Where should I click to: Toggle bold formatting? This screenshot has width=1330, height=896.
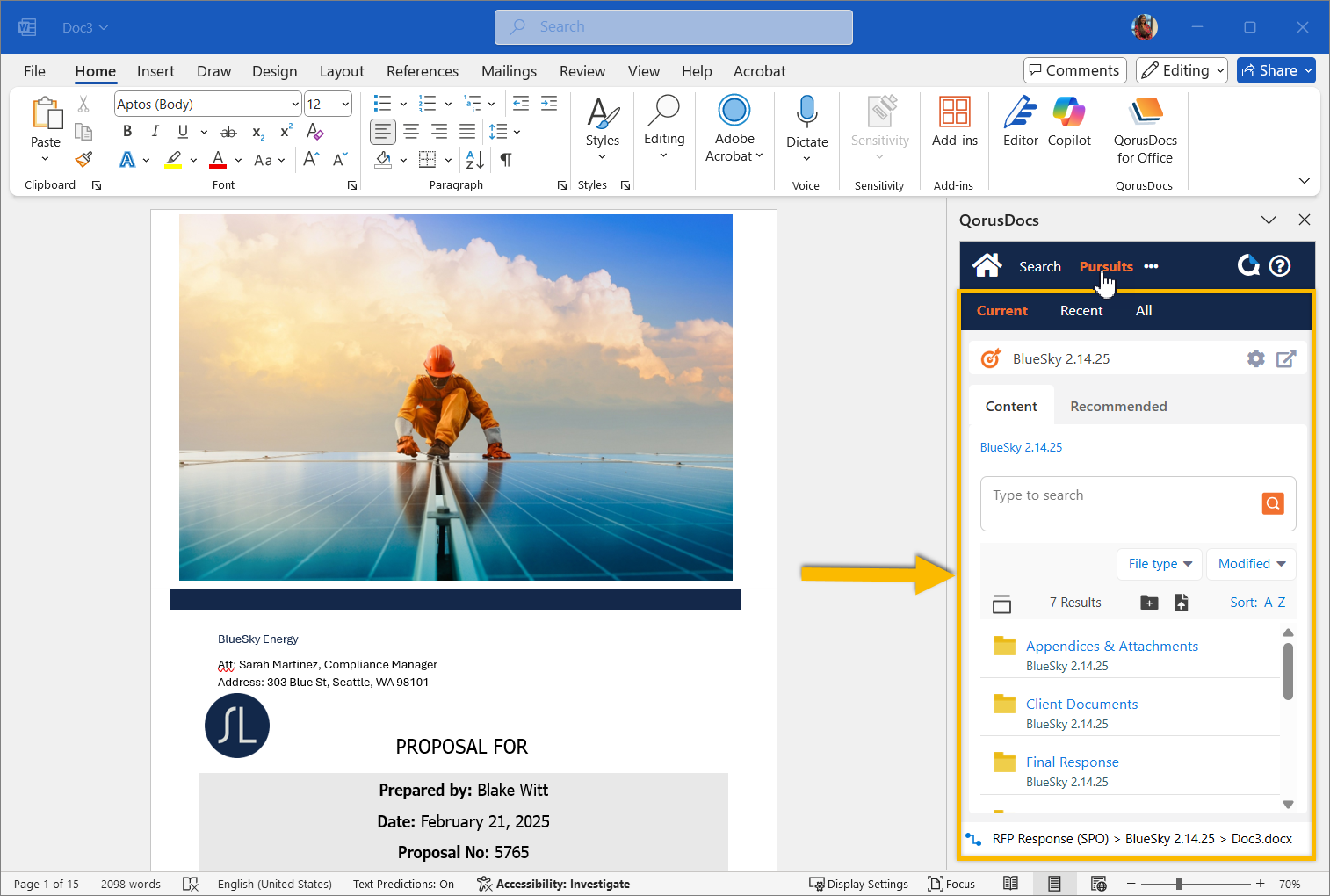(x=127, y=132)
